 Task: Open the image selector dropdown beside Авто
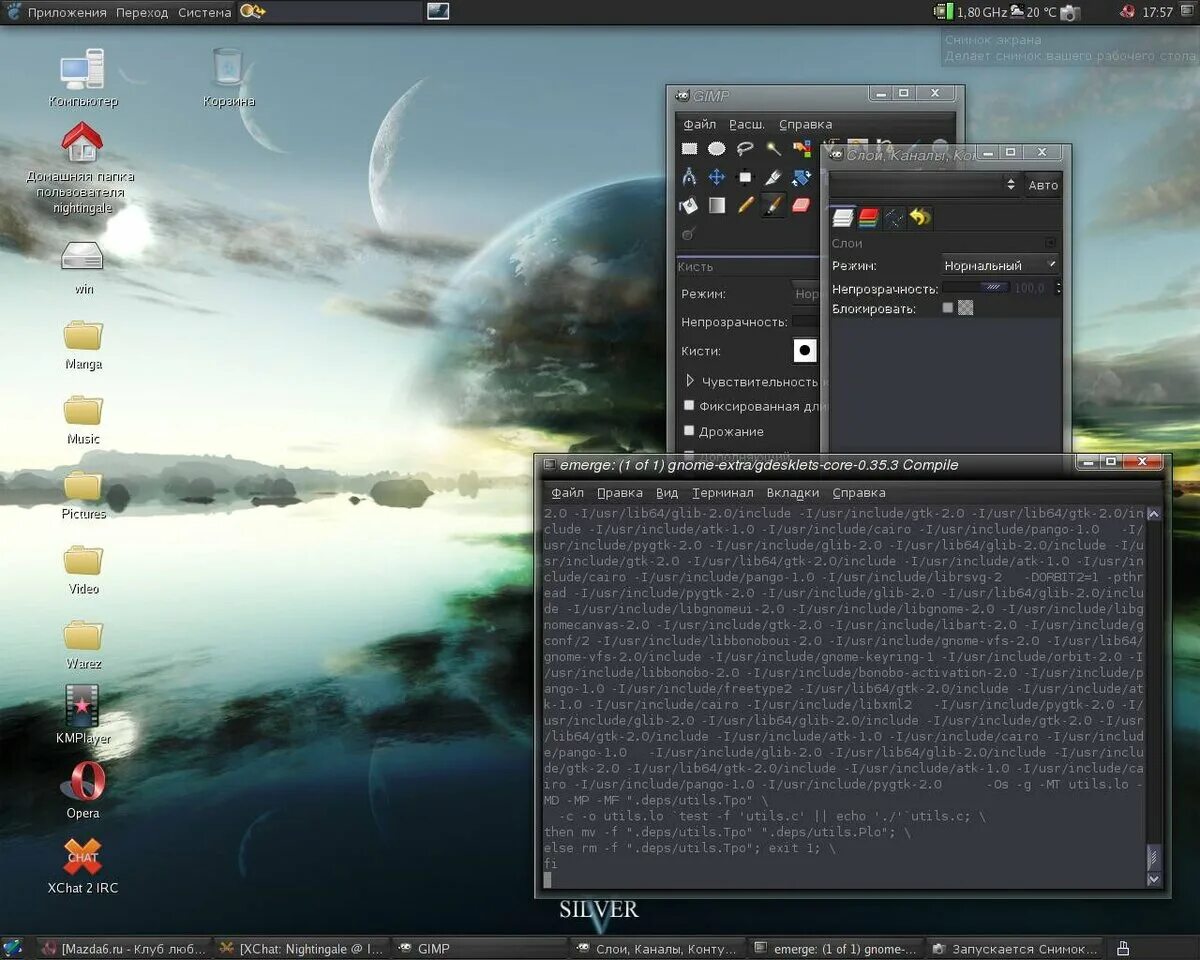[x=925, y=185]
